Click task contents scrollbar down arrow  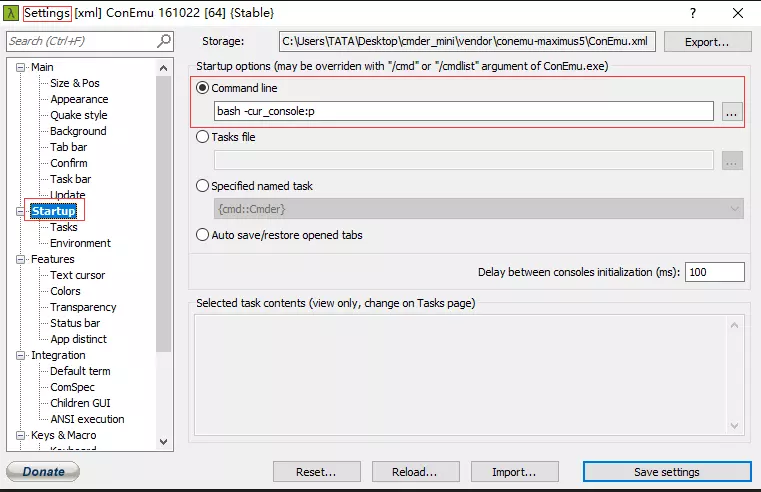point(734,426)
